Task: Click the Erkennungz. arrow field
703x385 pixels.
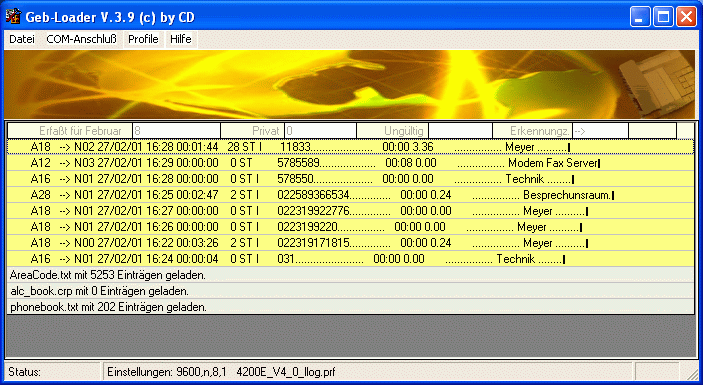Action: (600, 131)
